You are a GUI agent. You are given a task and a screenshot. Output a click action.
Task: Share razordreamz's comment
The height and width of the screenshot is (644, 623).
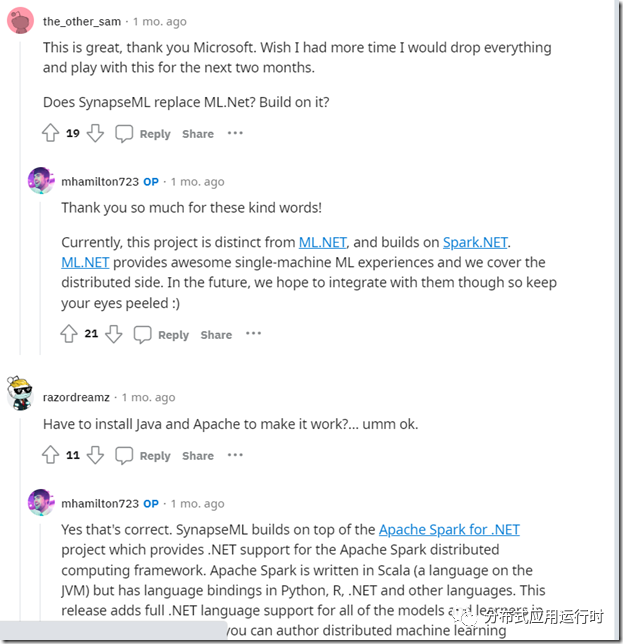[x=198, y=456]
